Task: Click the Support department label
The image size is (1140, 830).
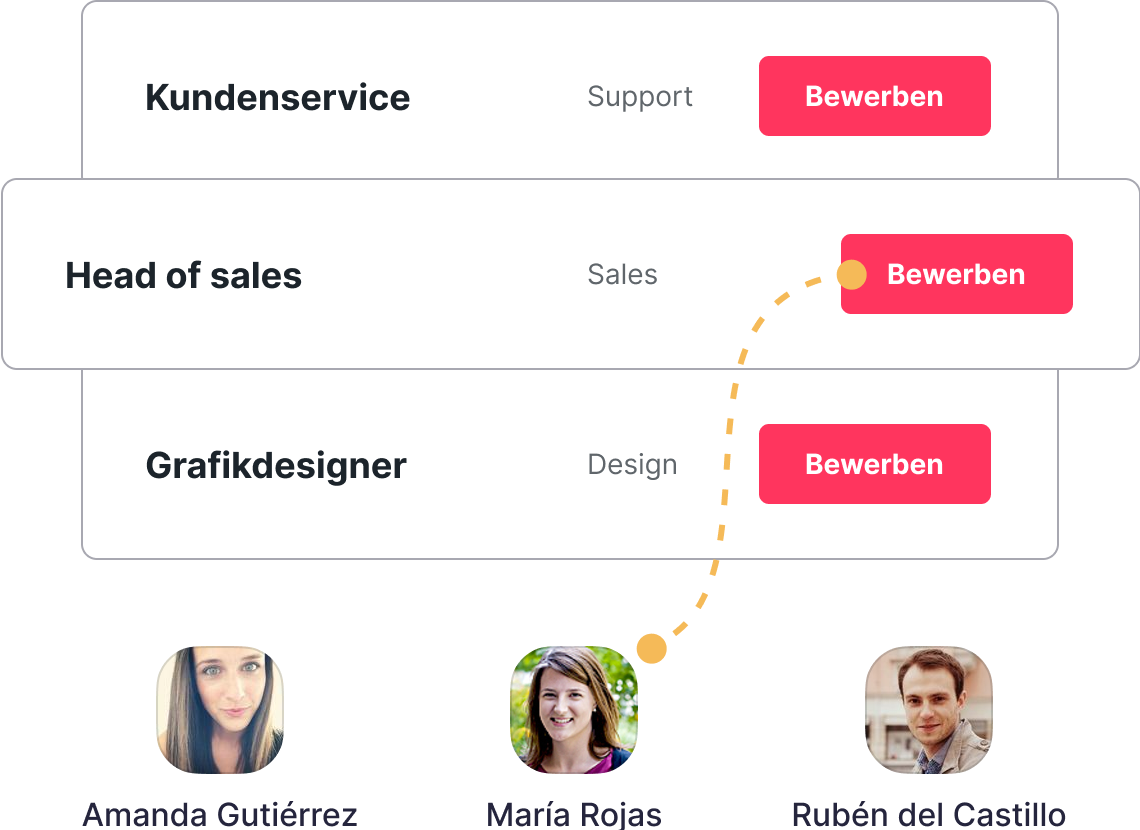Action: click(x=640, y=96)
